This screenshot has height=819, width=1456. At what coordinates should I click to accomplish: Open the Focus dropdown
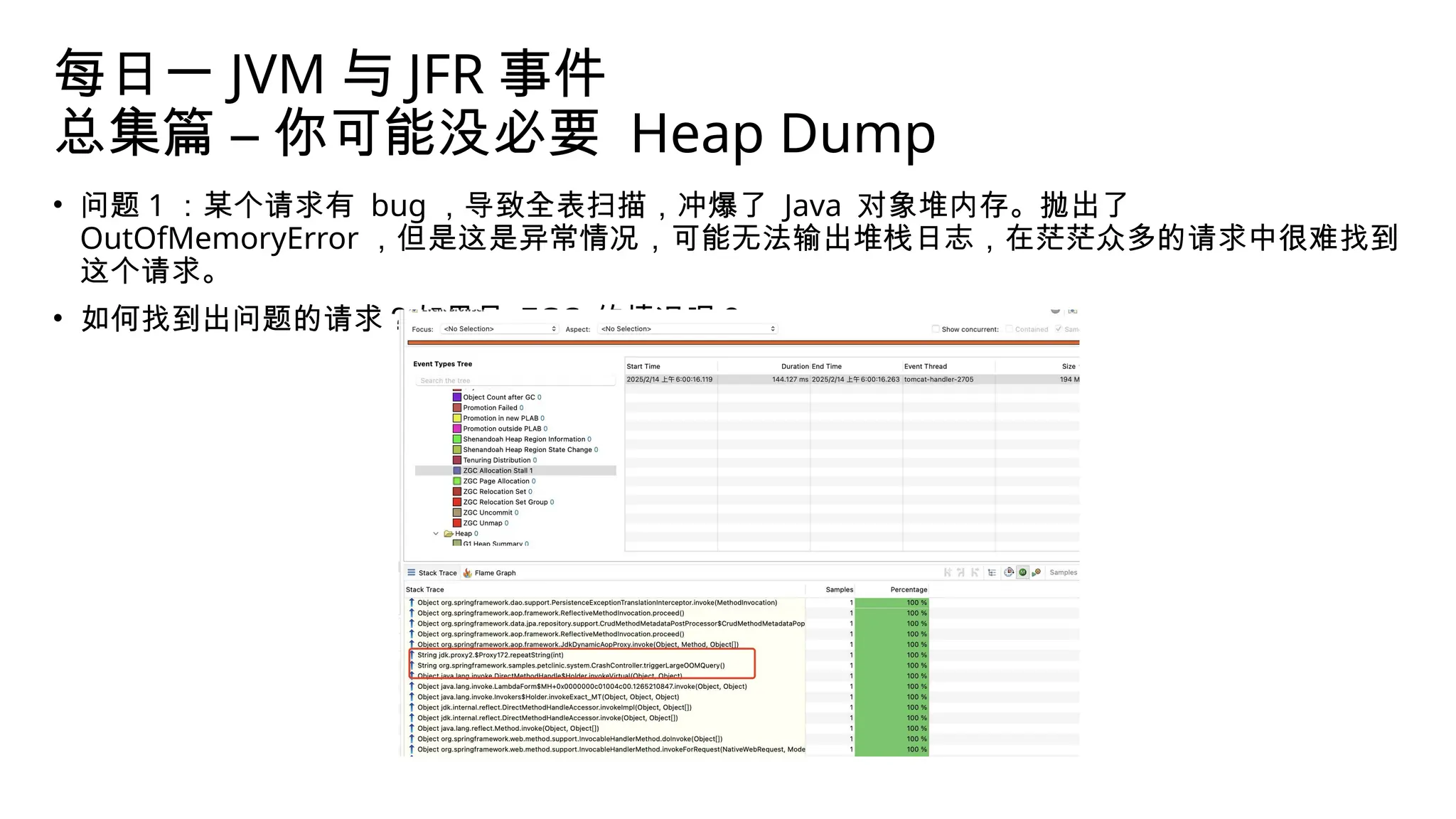tap(500, 329)
